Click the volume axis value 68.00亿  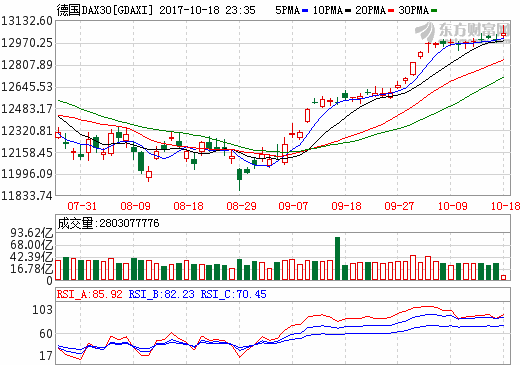tap(32, 245)
